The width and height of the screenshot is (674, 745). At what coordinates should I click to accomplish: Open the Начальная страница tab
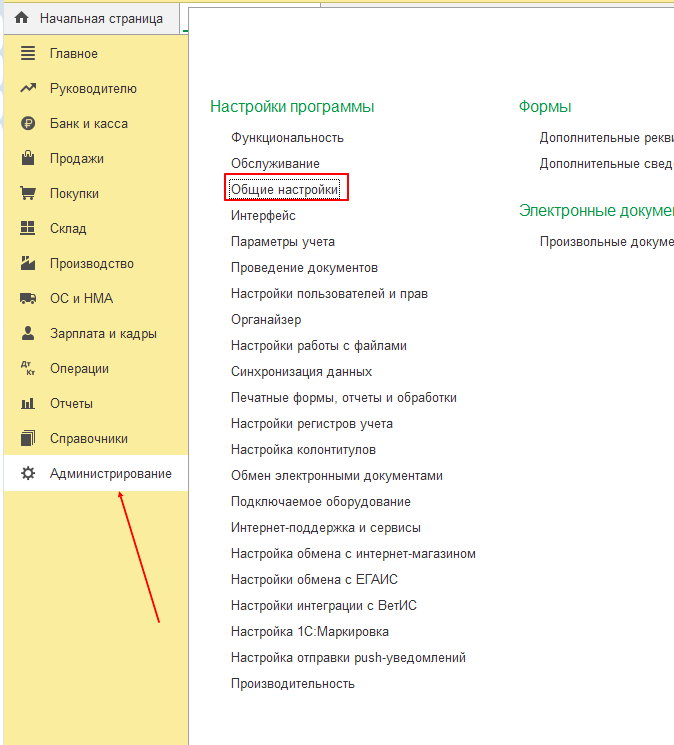[x=92, y=19]
